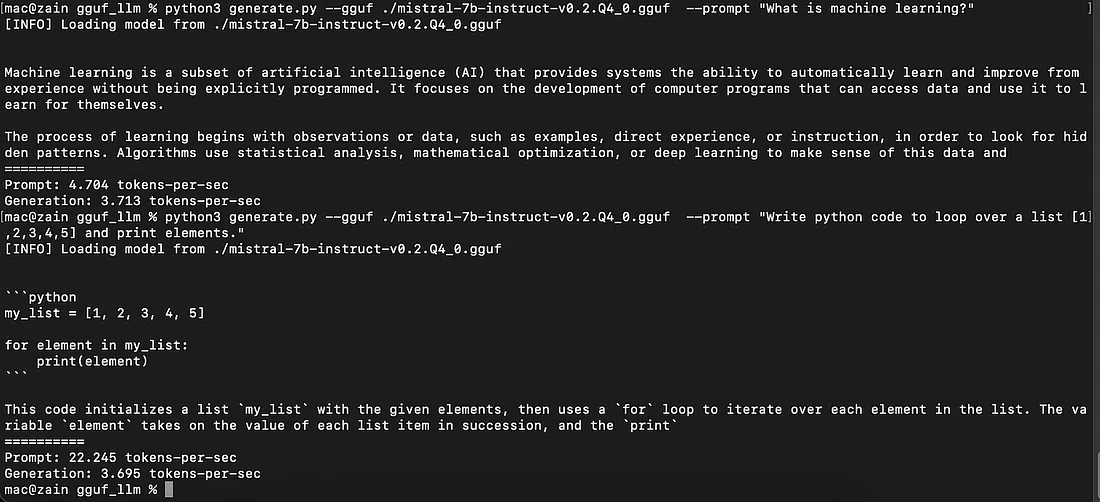Click the terminal cursor block at the last prompt
Screen dimensions: 1100x502
tap(169, 489)
